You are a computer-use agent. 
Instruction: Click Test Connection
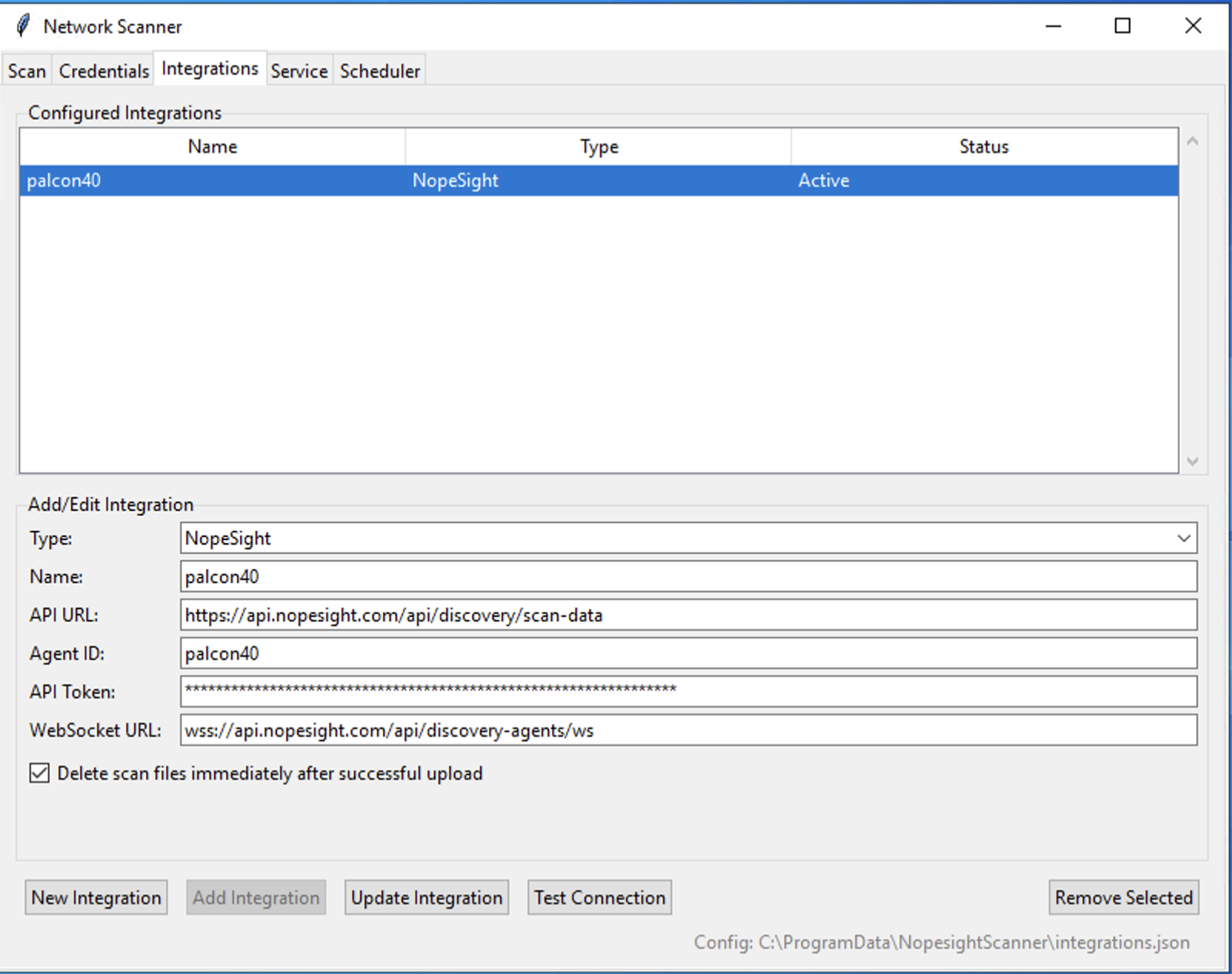599,897
